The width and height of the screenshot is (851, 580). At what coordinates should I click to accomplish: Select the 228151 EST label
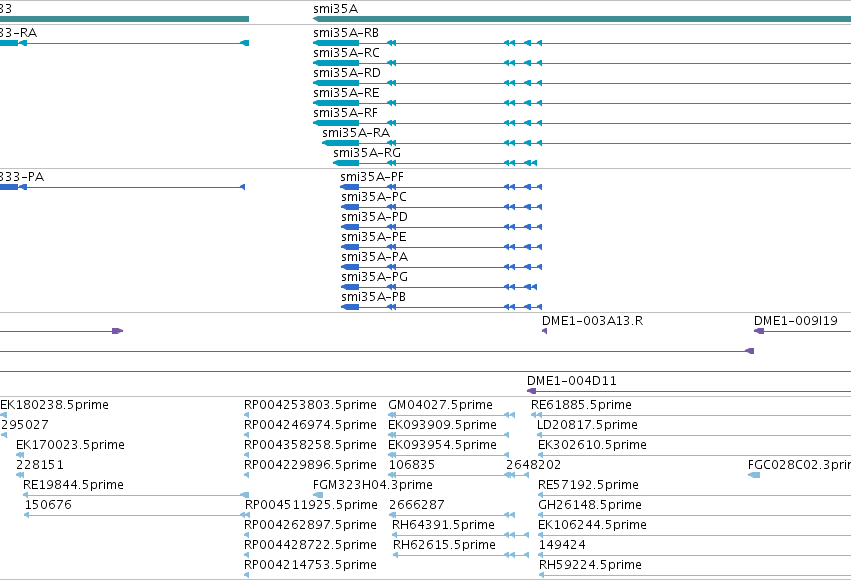40,465
